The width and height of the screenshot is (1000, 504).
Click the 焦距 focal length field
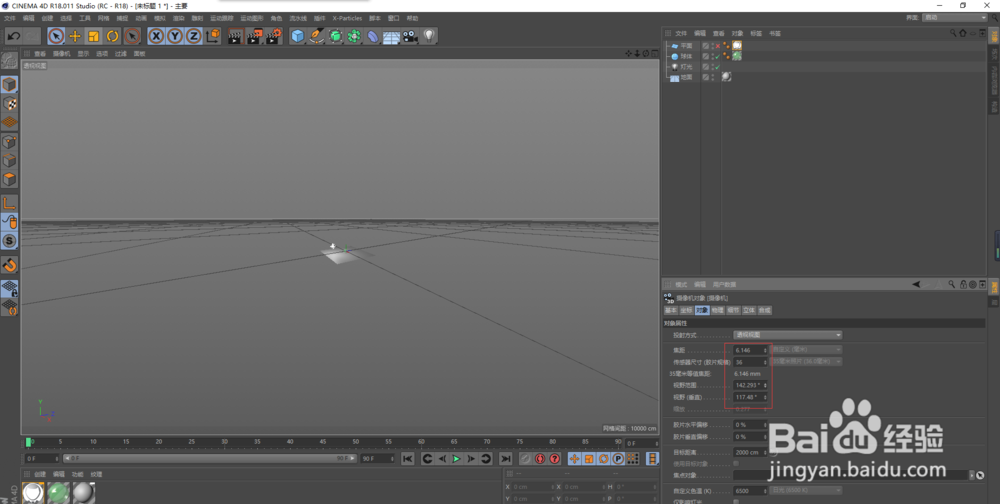[751, 350]
